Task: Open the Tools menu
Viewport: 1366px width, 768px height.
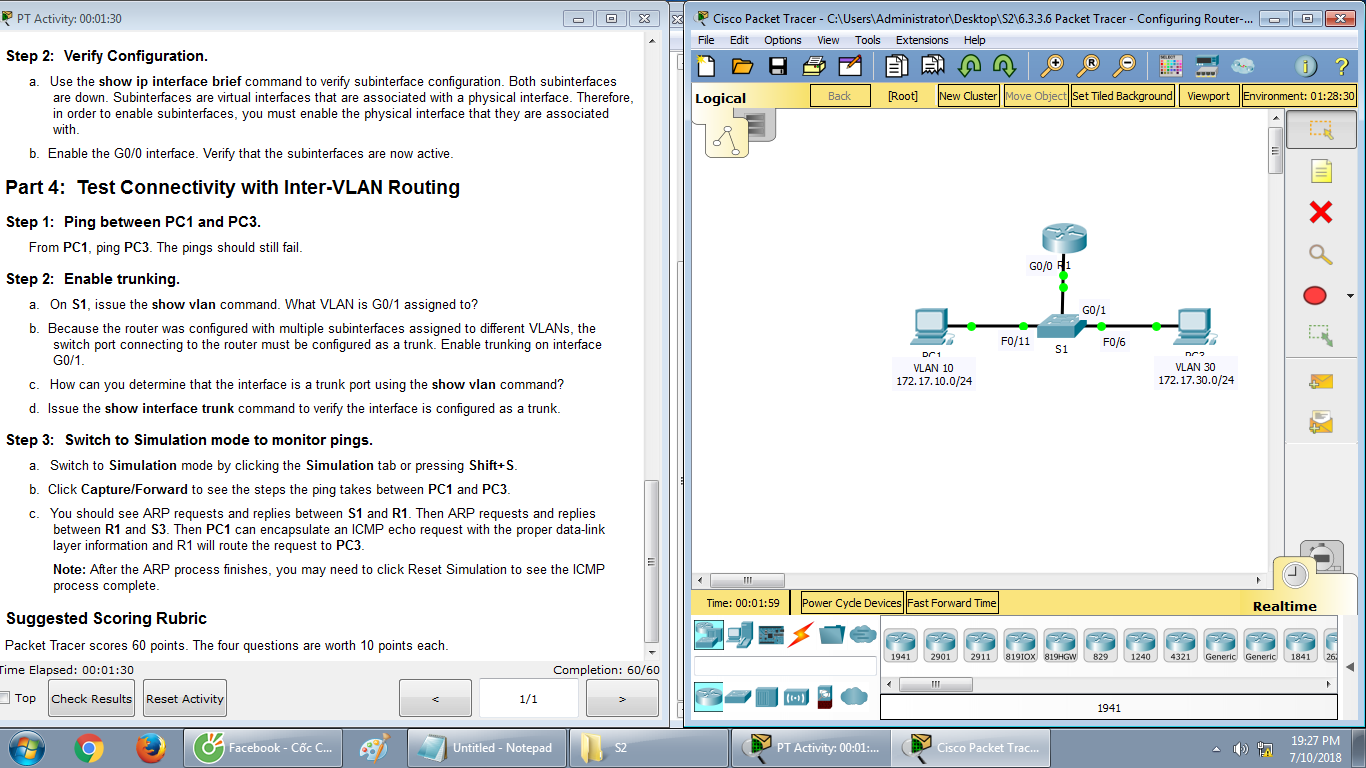Action: coord(868,40)
